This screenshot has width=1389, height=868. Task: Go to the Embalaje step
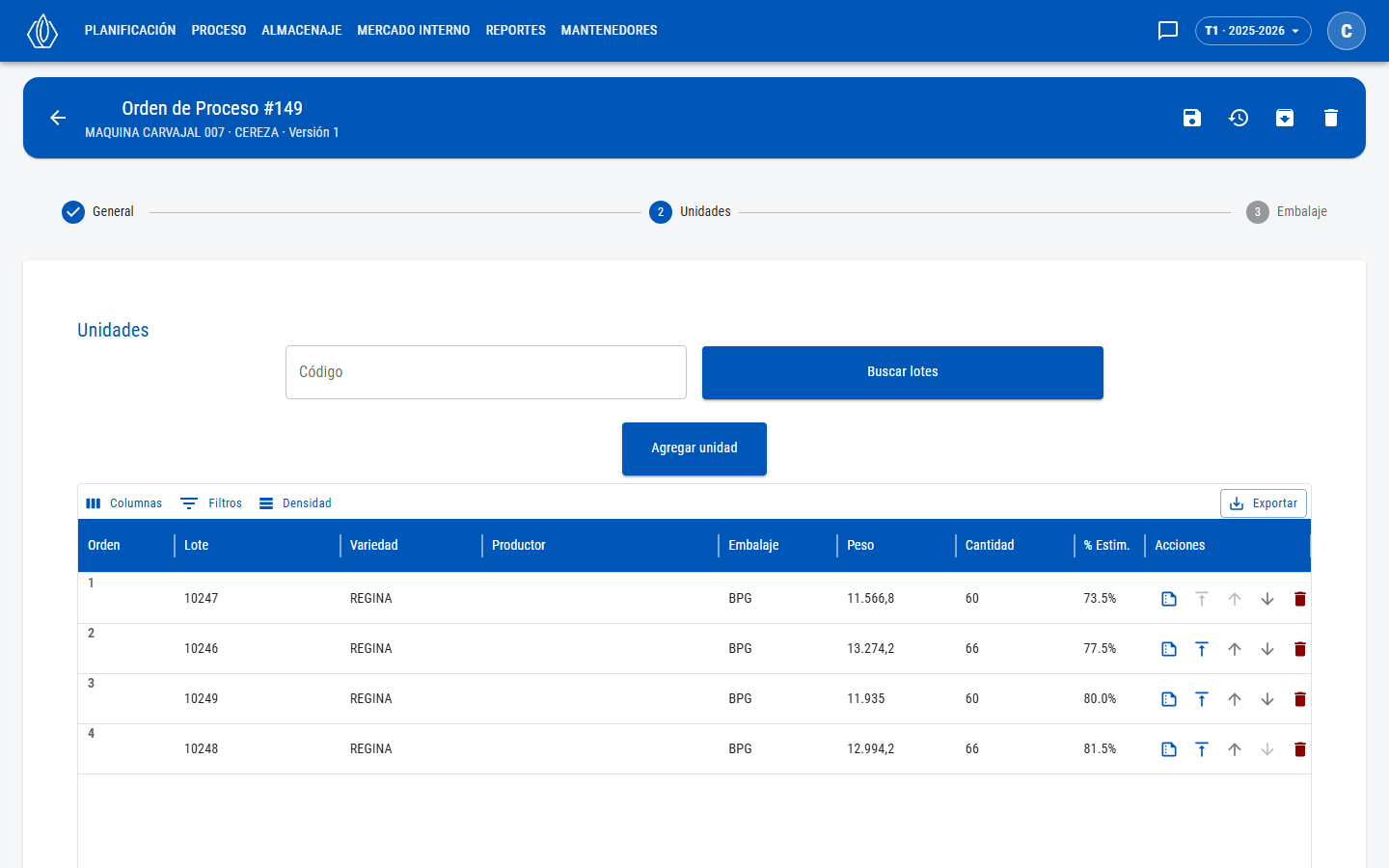[x=1287, y=212]
